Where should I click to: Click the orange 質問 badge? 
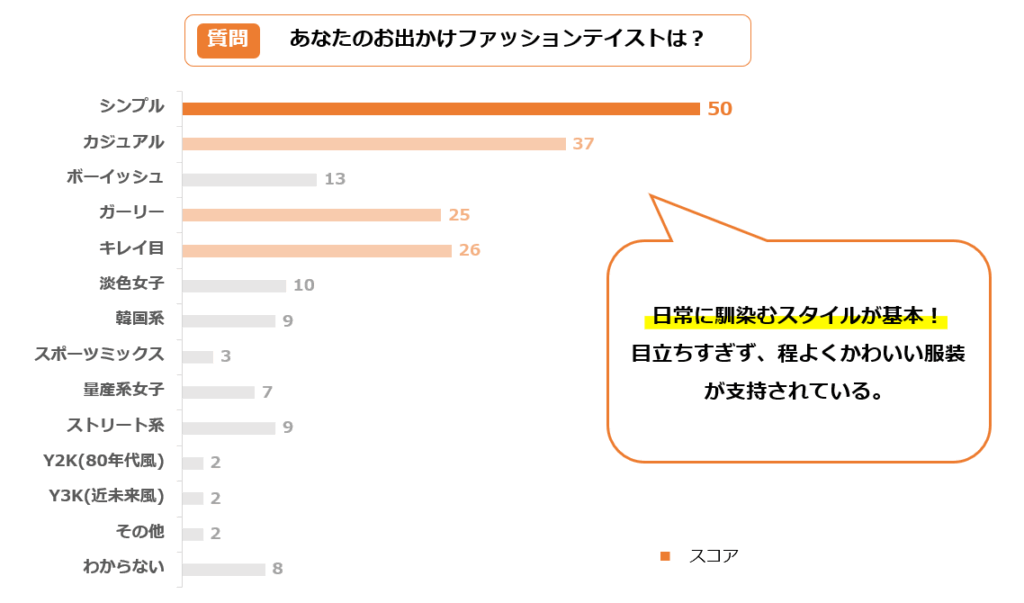228,40
